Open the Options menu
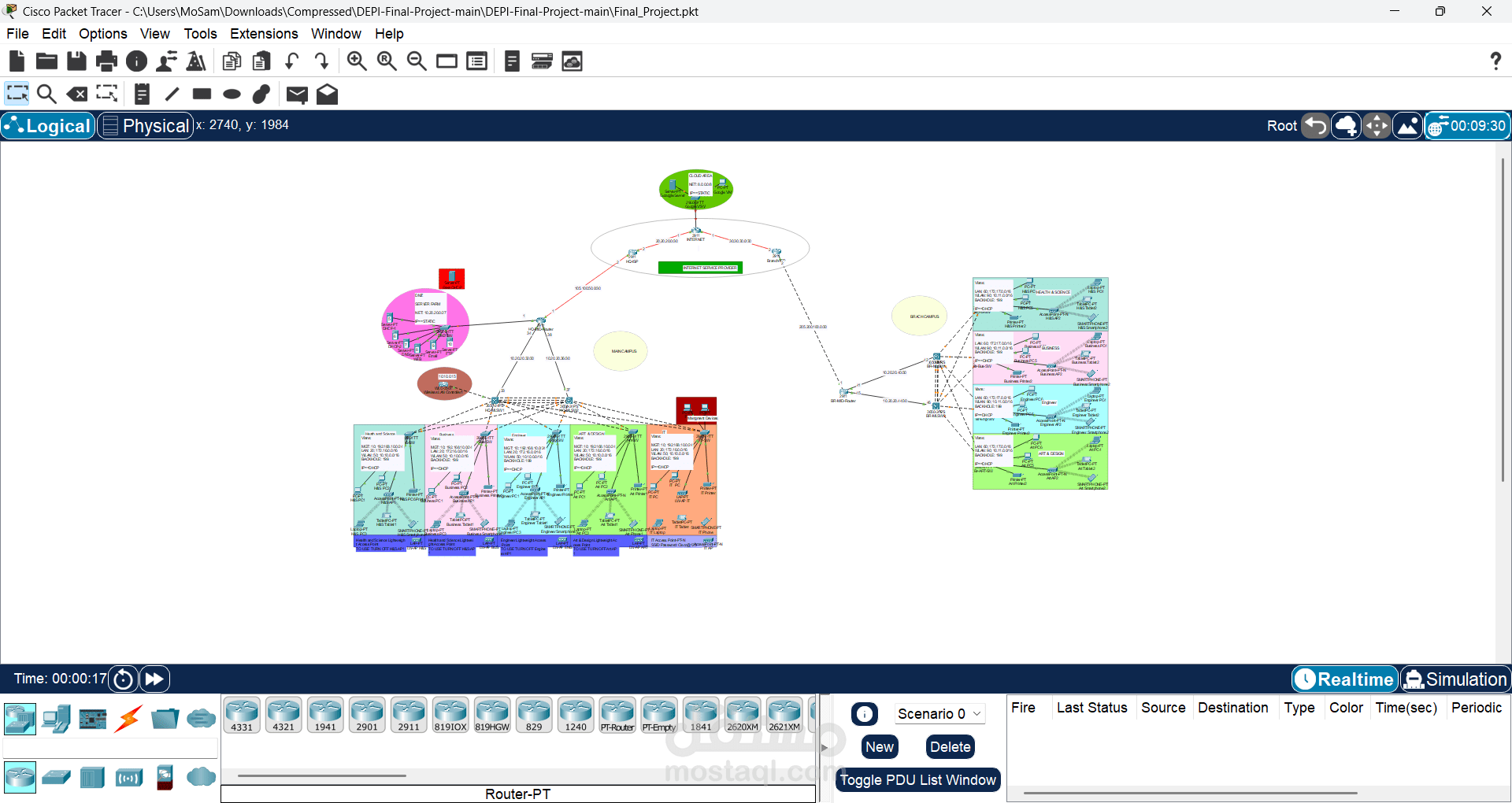 [102, 33]
